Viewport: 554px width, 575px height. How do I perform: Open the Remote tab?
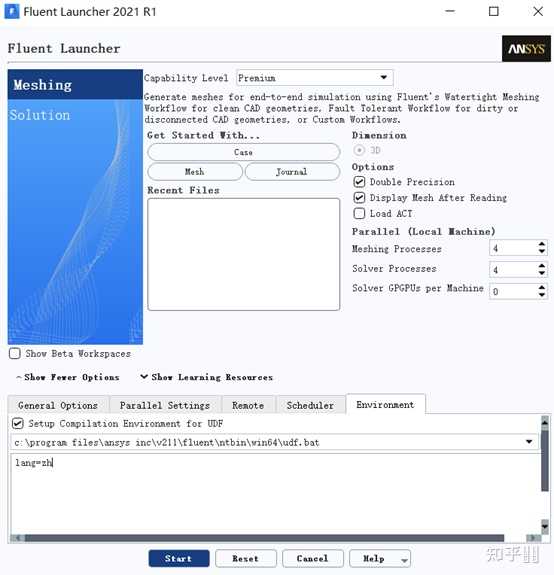(x=248, y=405)
